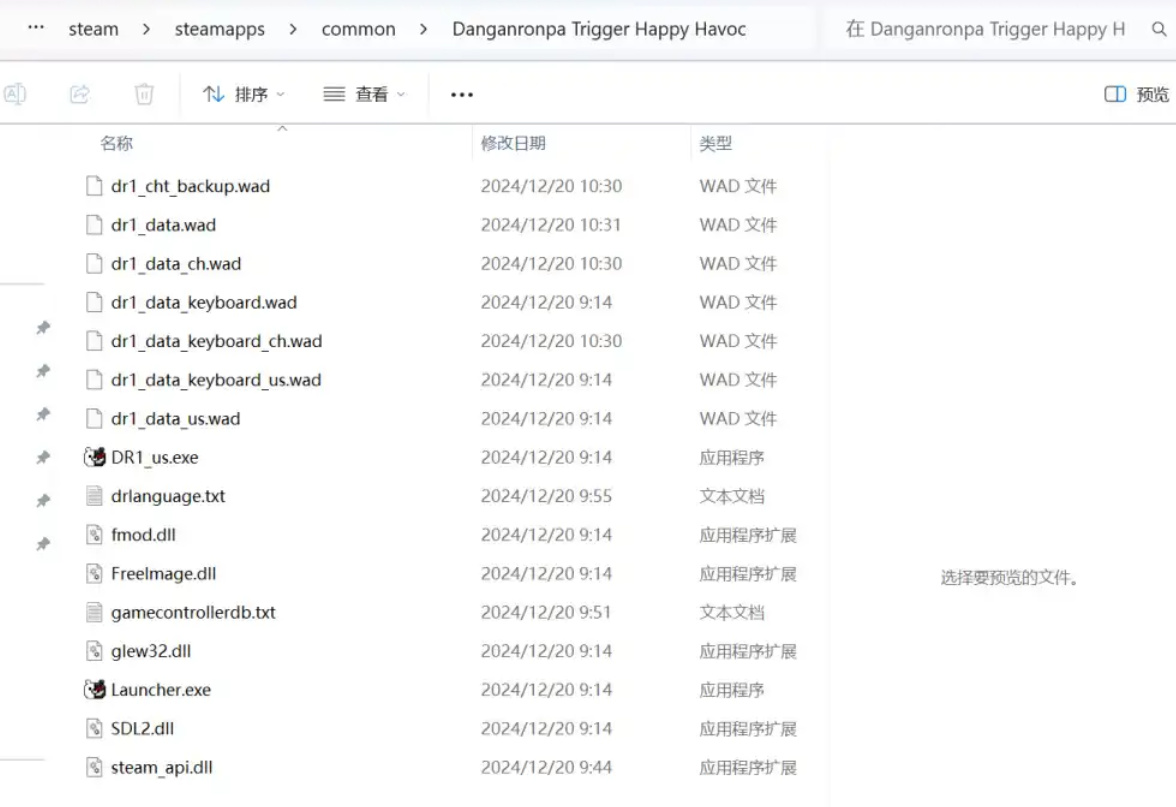This screenshot has height=807, width=1176.
Task: Click the 9:55 date of drlanguage.txt
Action: (546, 496)
